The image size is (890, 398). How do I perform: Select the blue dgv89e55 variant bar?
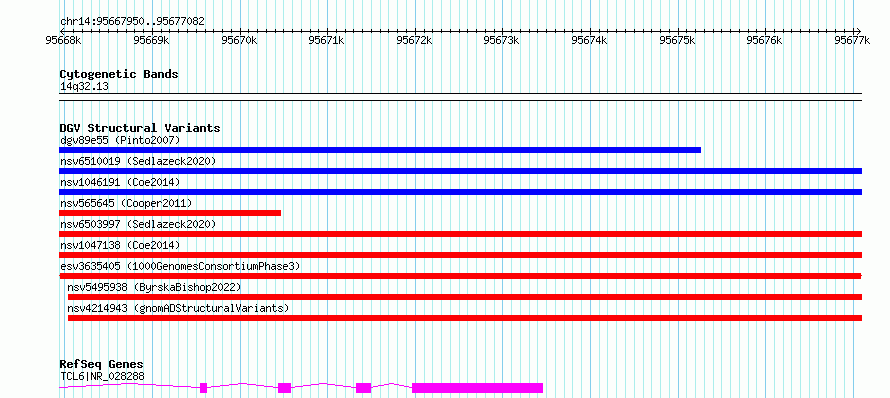point(380,150)
